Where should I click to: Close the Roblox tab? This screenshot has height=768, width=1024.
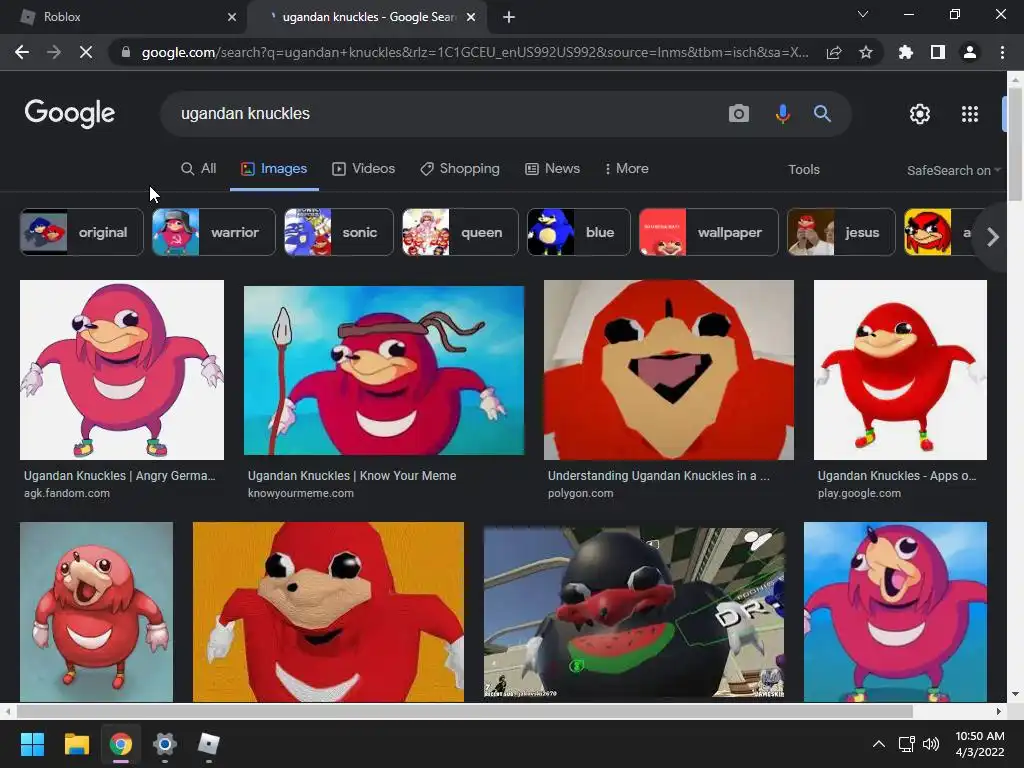(x=232, y=17)
